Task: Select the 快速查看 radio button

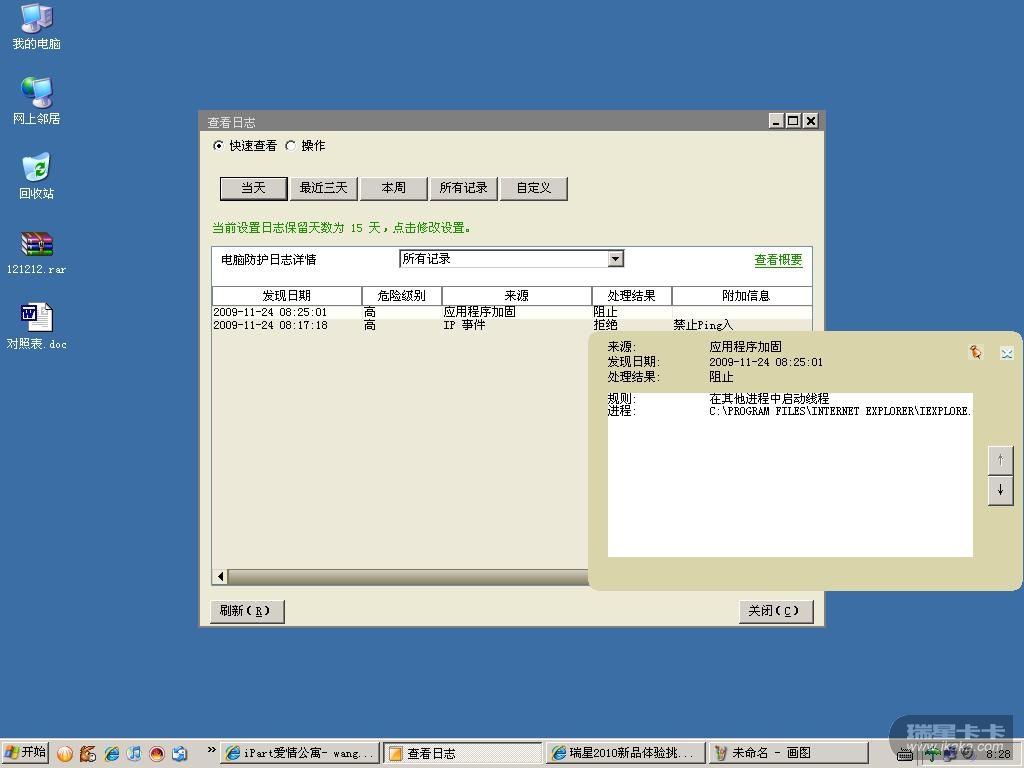Action: (x=218, y=145)
